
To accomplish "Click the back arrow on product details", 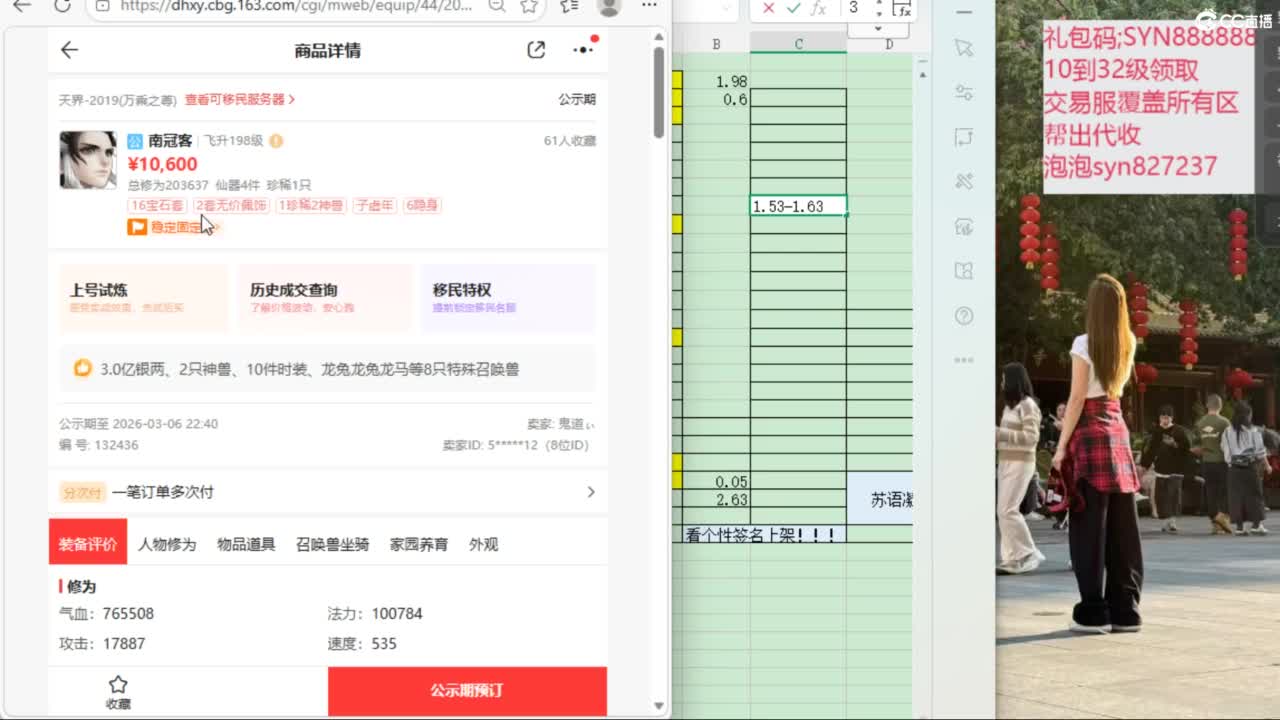I will click(69, 50).
